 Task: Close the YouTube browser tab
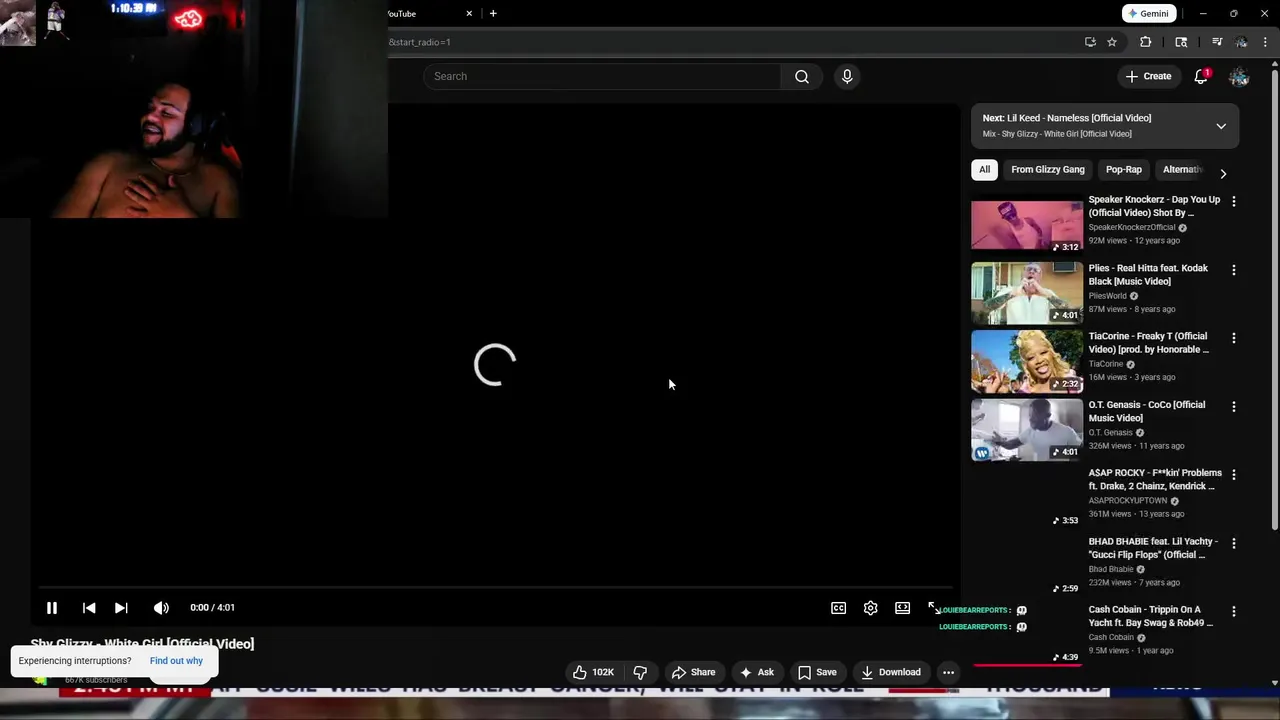coord(469,13)
